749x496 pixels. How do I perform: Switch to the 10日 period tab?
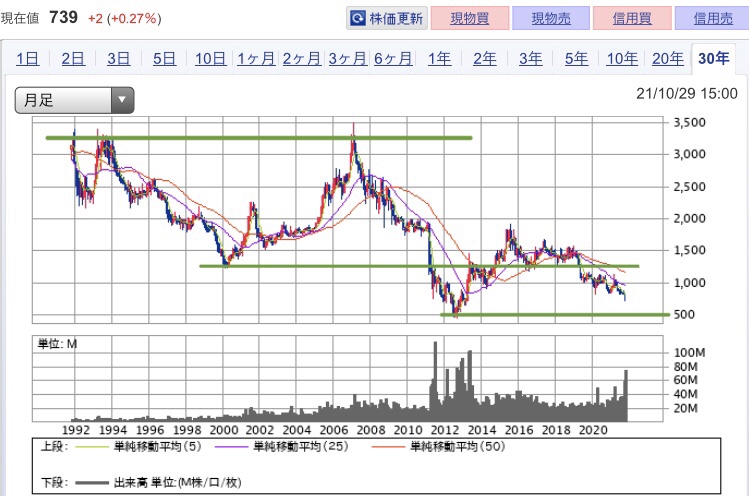[210, 58]
